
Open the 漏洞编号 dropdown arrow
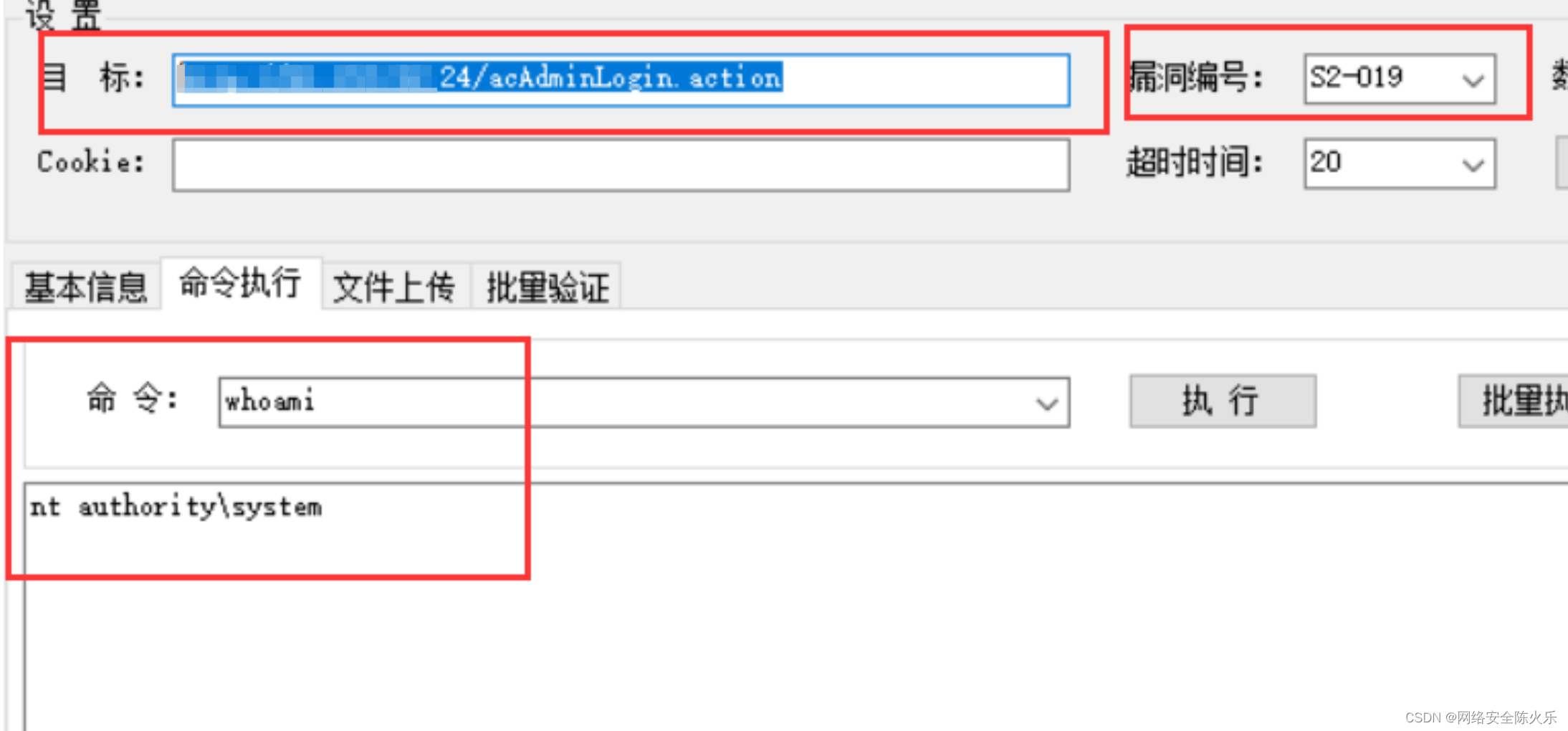click(1473, 80)
